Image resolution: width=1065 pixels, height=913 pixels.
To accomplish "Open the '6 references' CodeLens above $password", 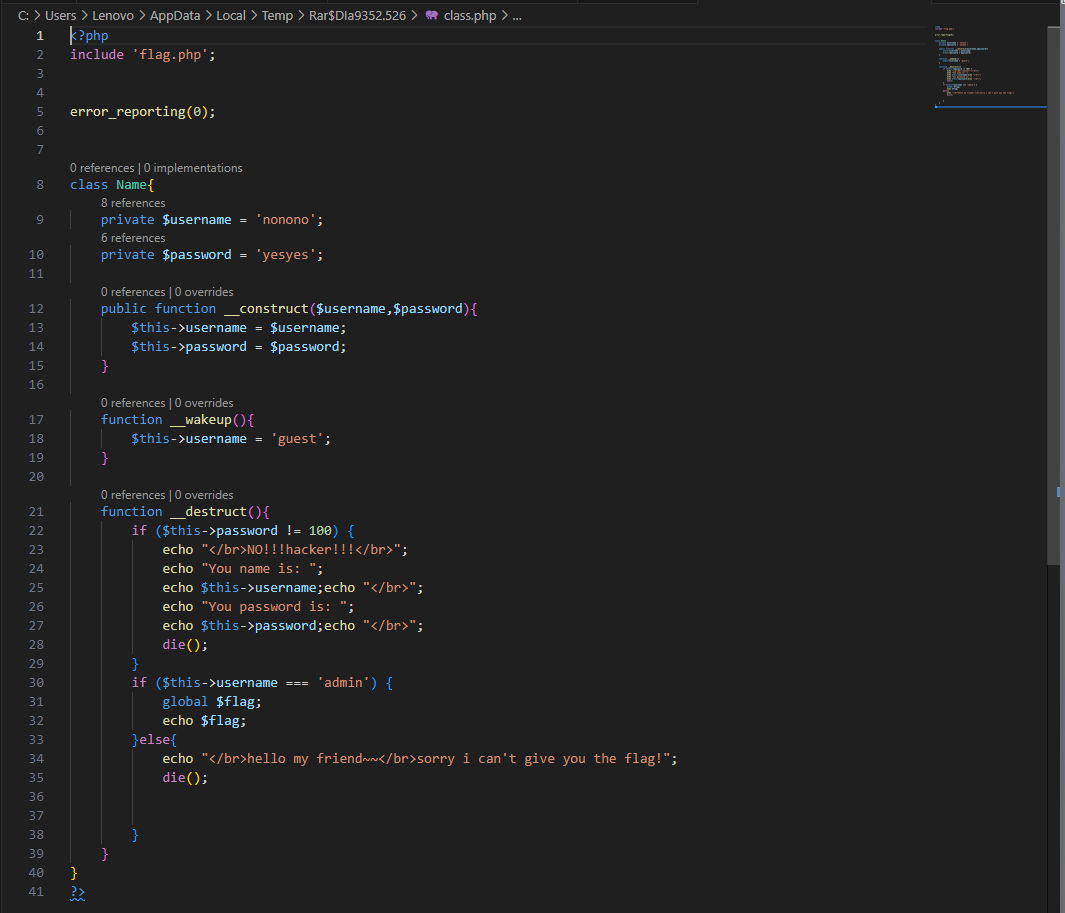I will point(133,238).
